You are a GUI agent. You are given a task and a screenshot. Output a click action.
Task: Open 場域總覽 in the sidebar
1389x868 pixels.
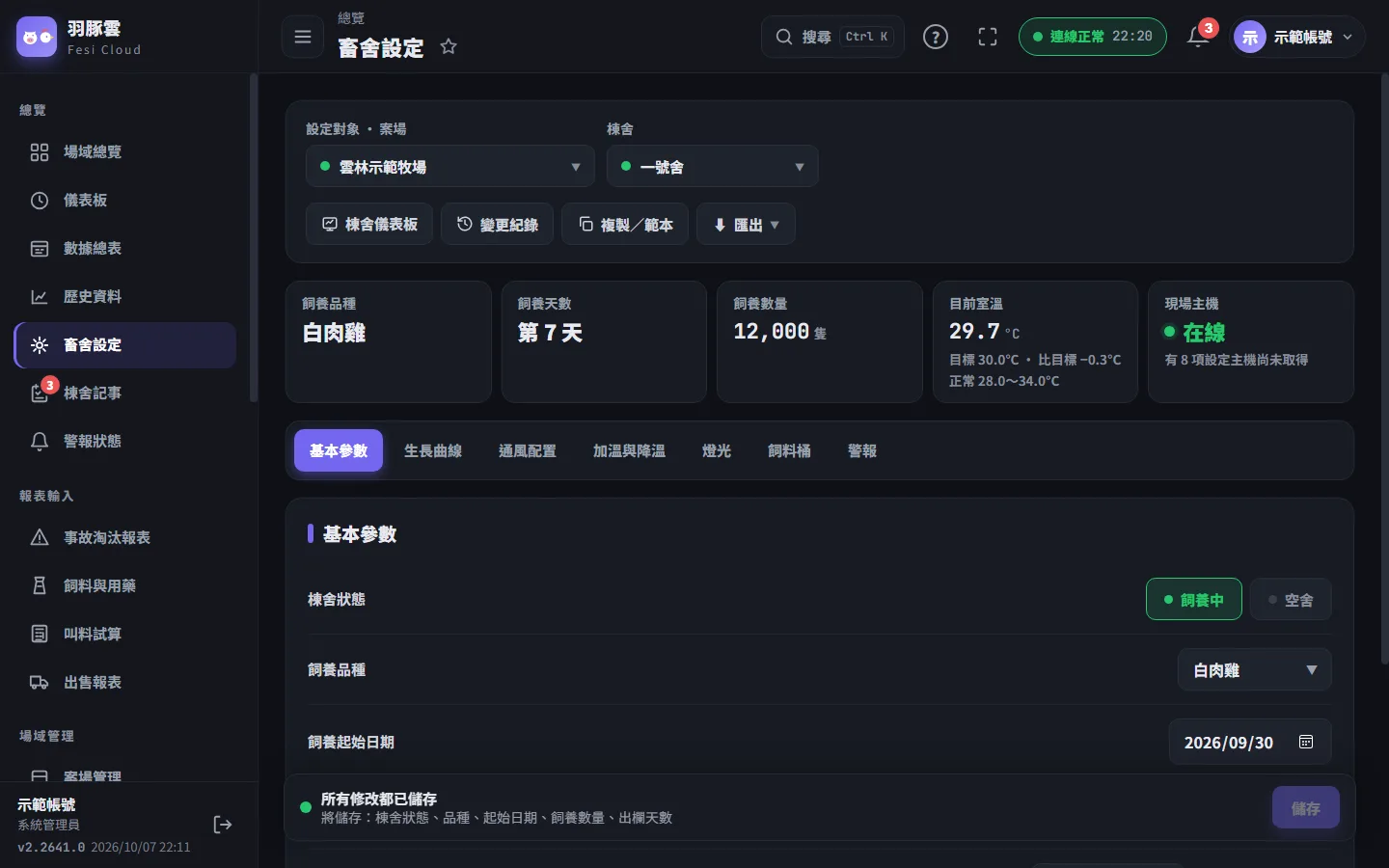(x=125, y=152)
